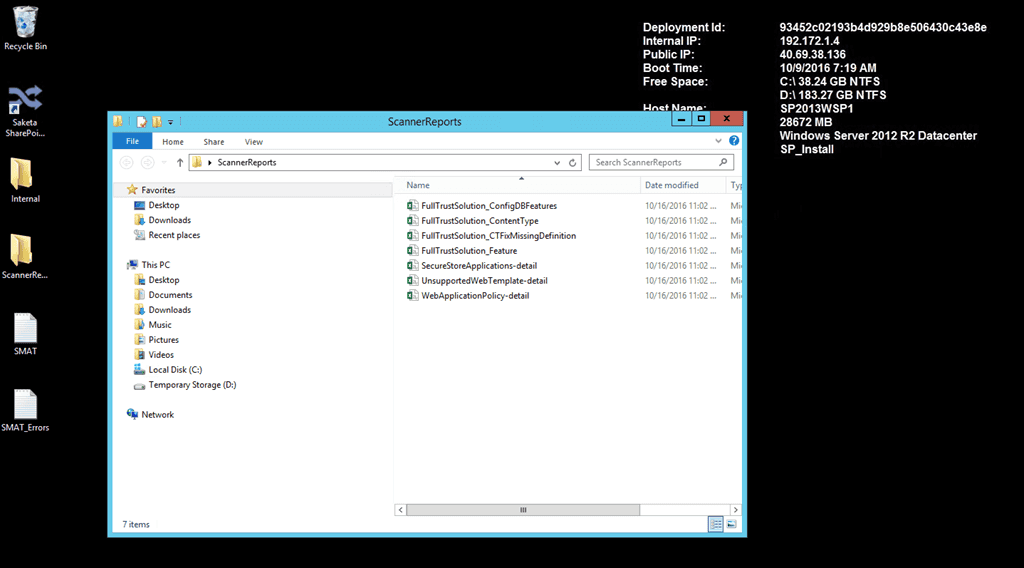
Task: Select the Saketa SharePoint shortcut icon
Action: 25,111
